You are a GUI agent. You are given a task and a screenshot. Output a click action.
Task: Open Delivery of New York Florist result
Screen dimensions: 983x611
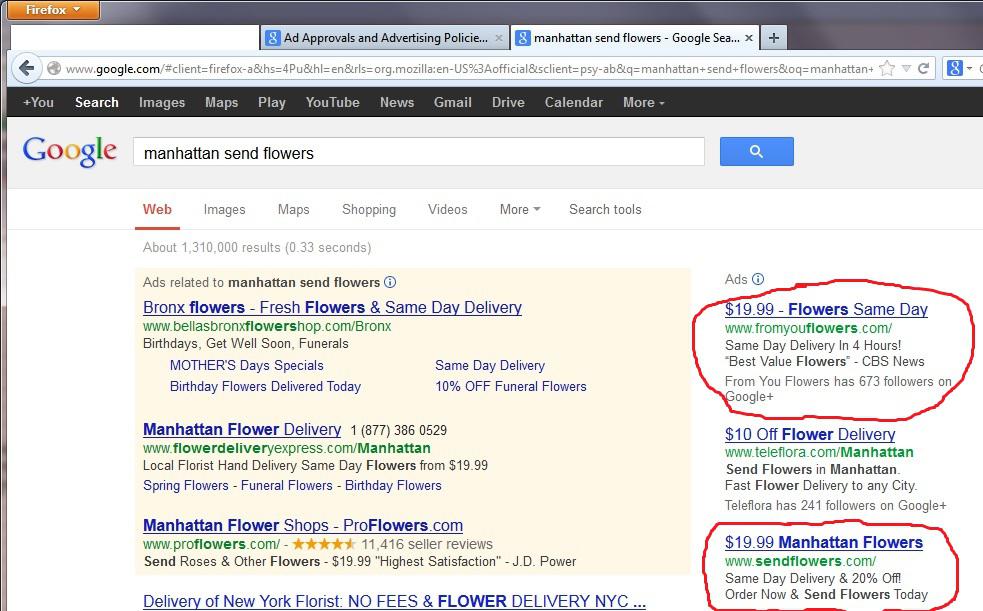[394, 602]
